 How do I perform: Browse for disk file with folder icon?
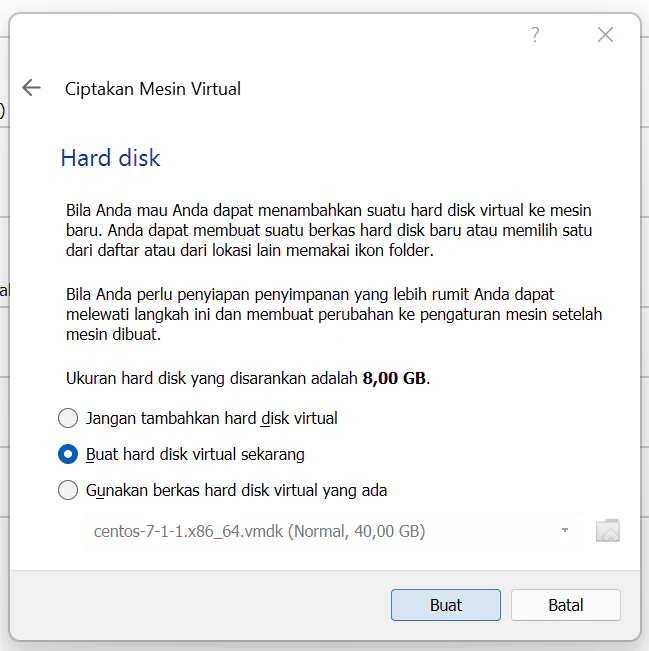coord(608,531)
